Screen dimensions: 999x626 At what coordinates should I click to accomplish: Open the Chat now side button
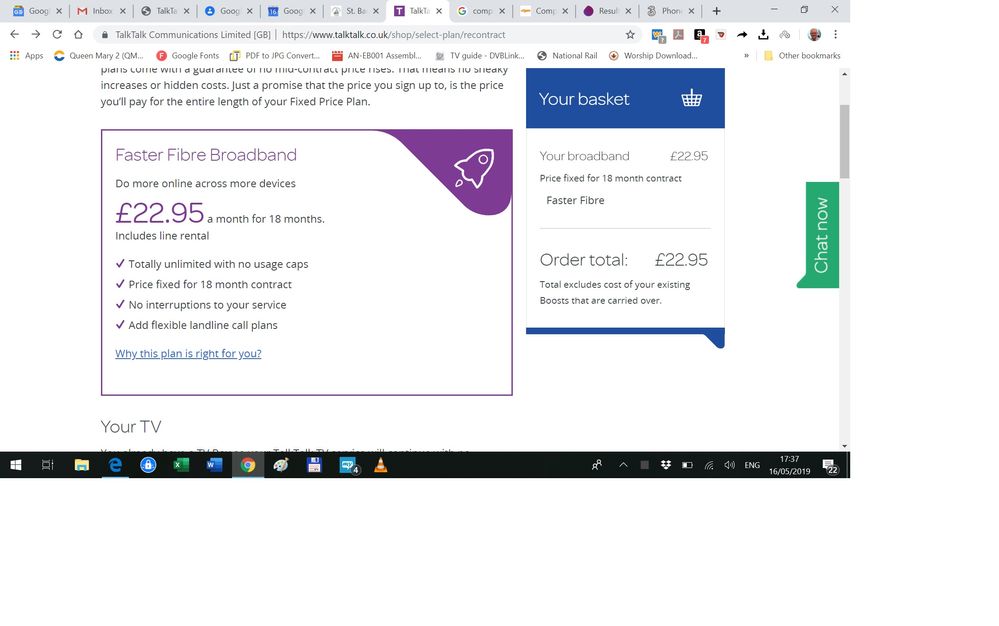coord(821,235)
